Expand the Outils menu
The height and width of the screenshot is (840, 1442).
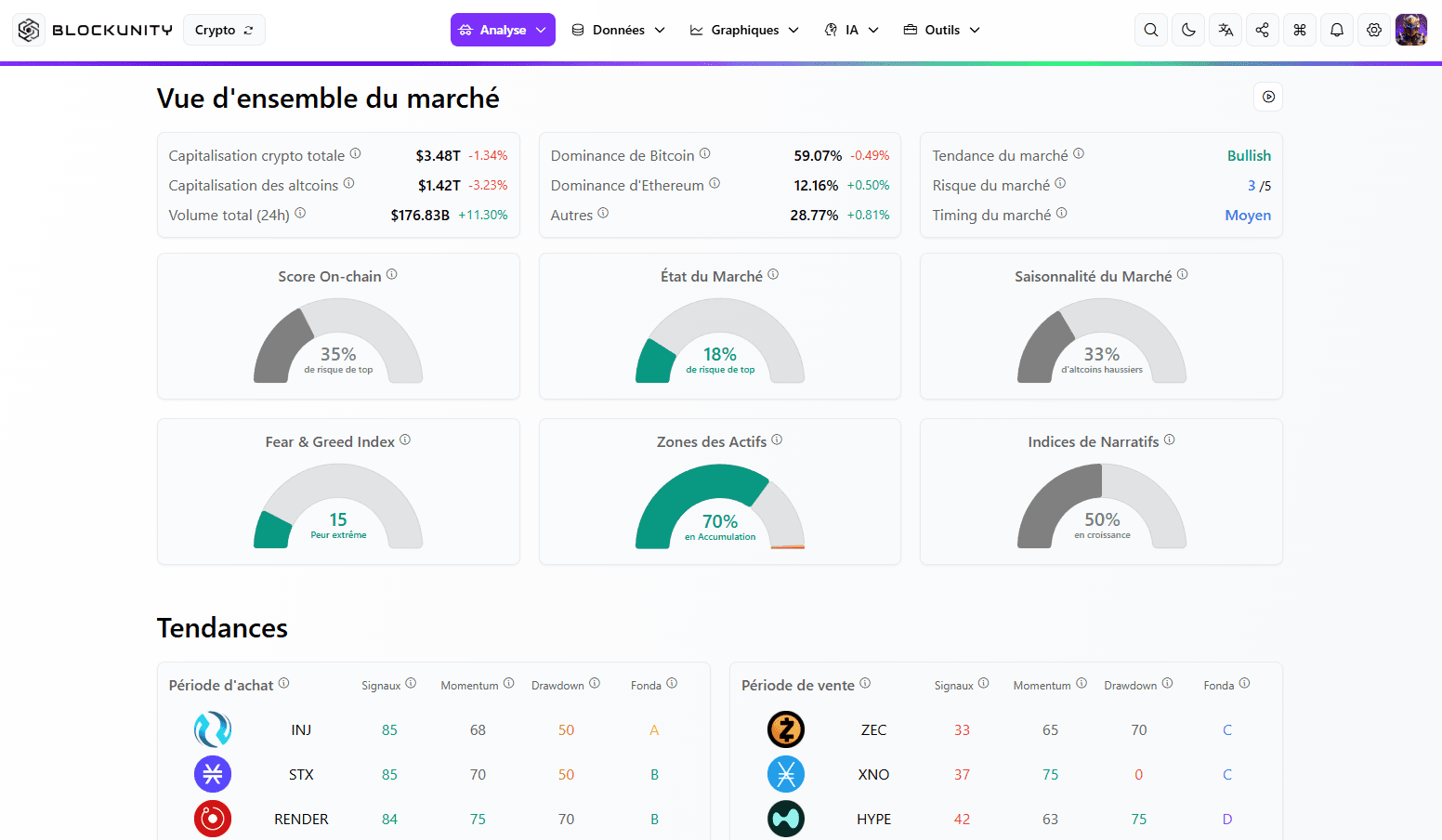[942, 30]
